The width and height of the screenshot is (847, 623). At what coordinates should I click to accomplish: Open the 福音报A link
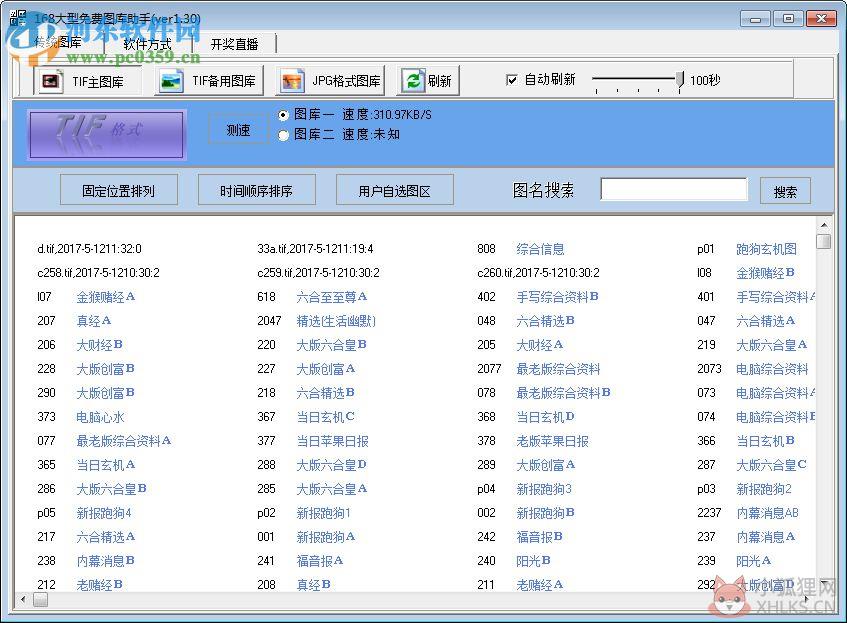pos(320,561)
